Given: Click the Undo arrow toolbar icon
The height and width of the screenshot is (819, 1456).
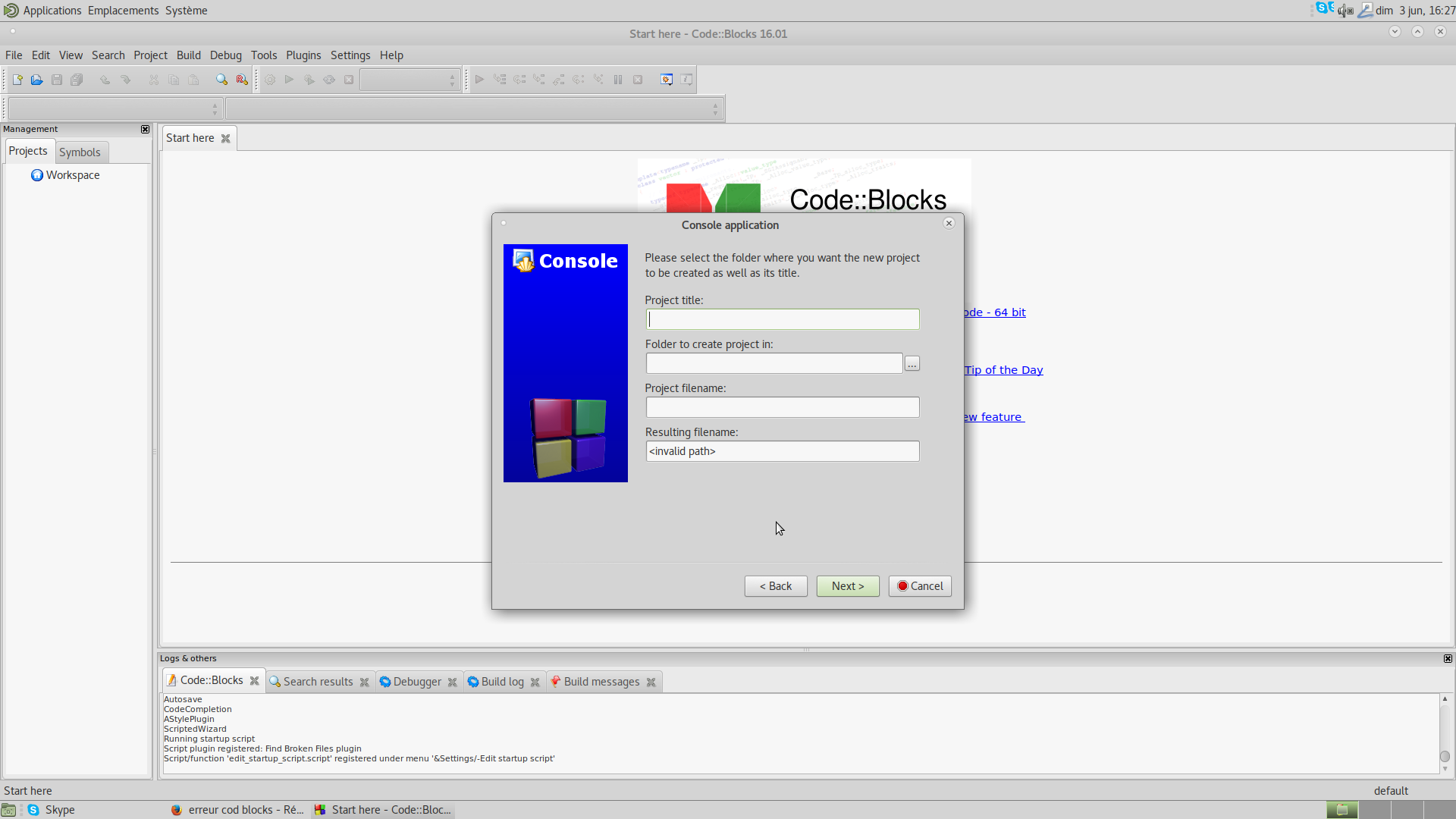Looking at the screenshot, I should click(105, 80).
